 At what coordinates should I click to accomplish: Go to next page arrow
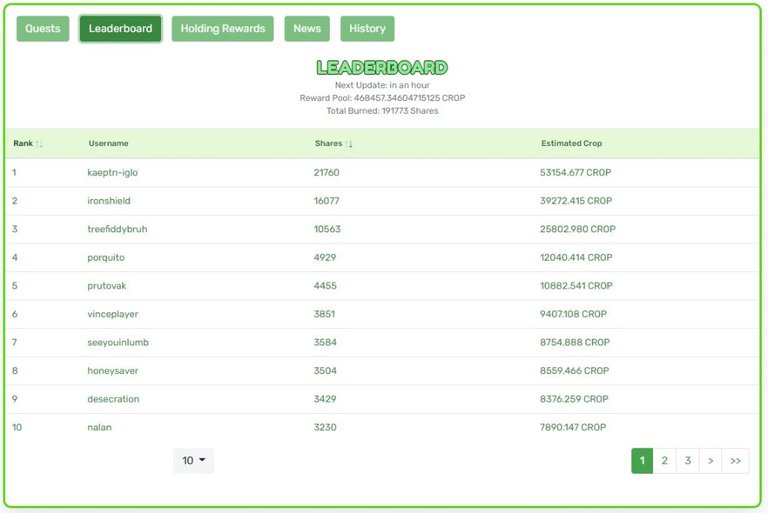coord(711,461)
